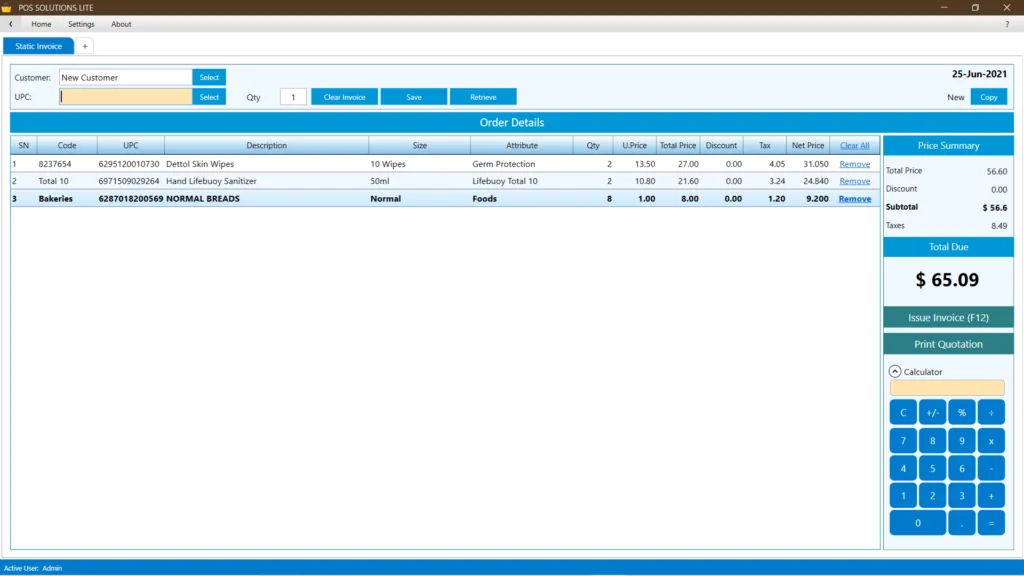Viewport: 1024px width, 576px height.
Task: Open help via the question mark icon
Action: (x=1006, y=23)
